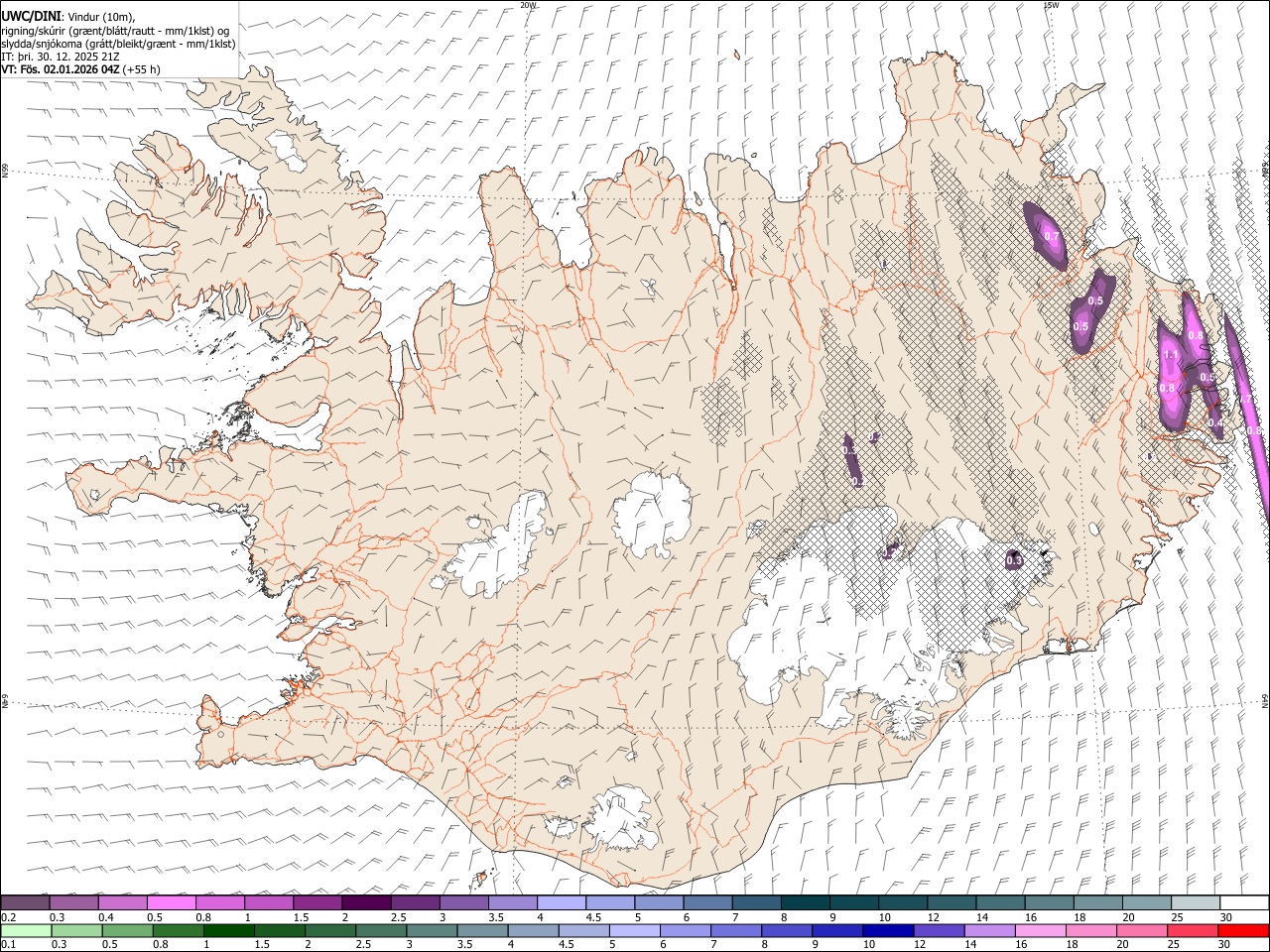The image size is (1270, 952).
Task: Pick lower legend bright red swatch after 30
Action: pyautogui.click(x=1243, y=931)
